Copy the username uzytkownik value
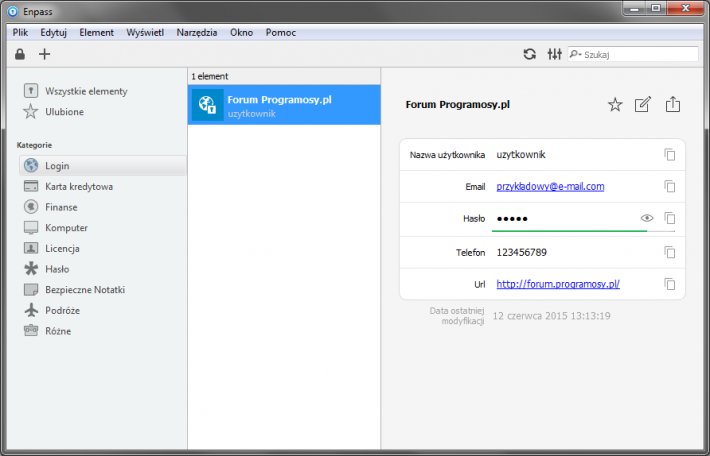This screenshot has height=456, width=710. coord(670,155)
